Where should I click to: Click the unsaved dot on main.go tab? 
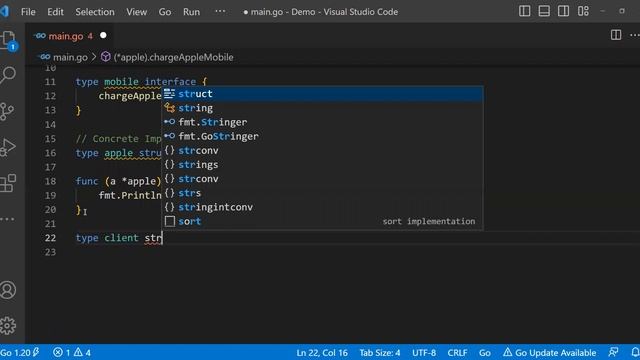coord(103,36)
